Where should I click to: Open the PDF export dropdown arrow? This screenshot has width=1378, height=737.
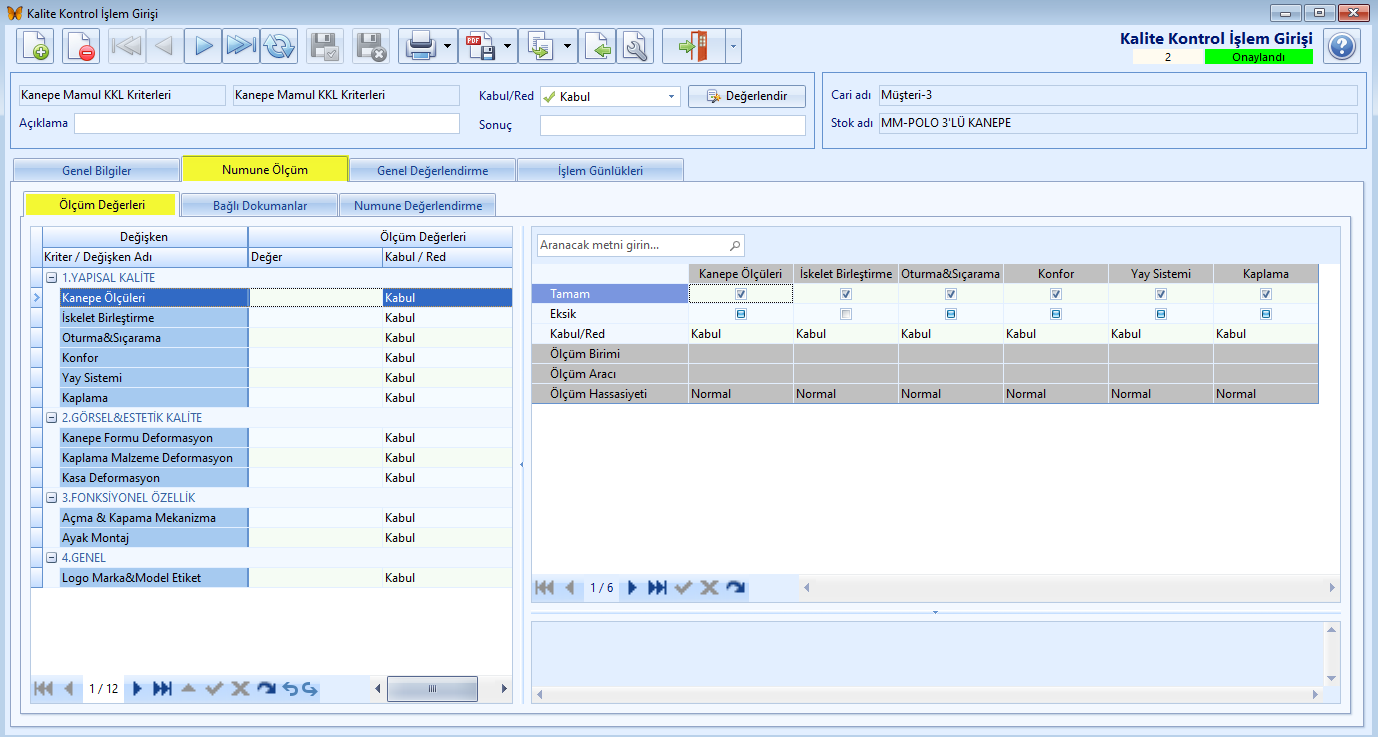click(509, 46)
